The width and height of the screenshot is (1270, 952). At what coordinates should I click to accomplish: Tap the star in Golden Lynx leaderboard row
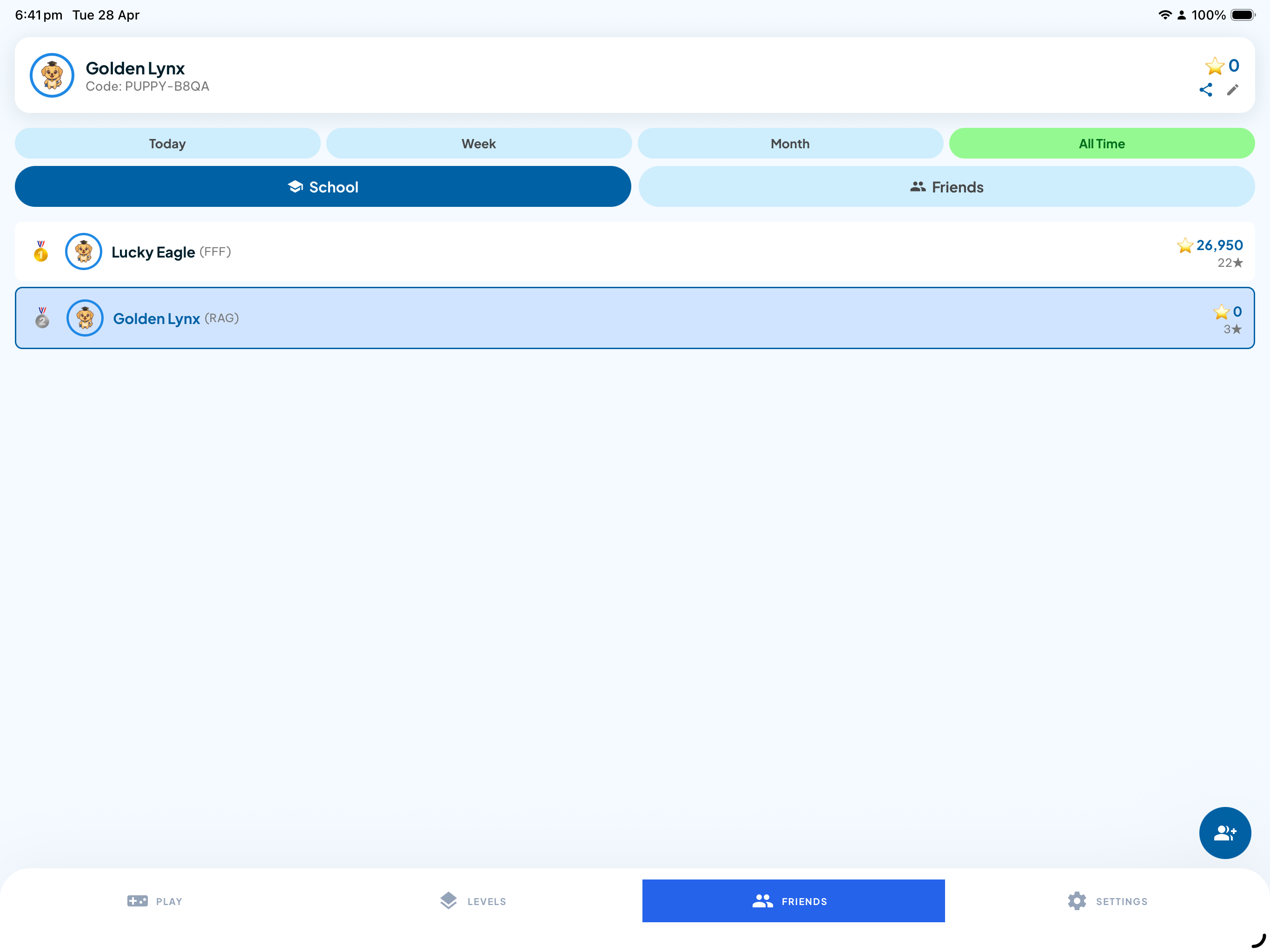click(1221, 312)
